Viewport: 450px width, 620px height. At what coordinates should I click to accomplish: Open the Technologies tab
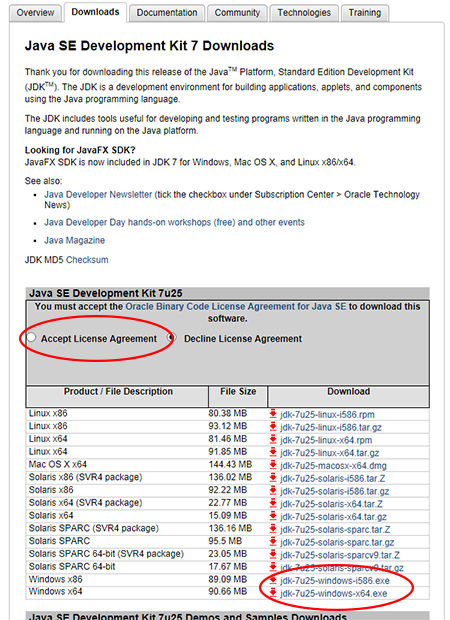[304, 13]
